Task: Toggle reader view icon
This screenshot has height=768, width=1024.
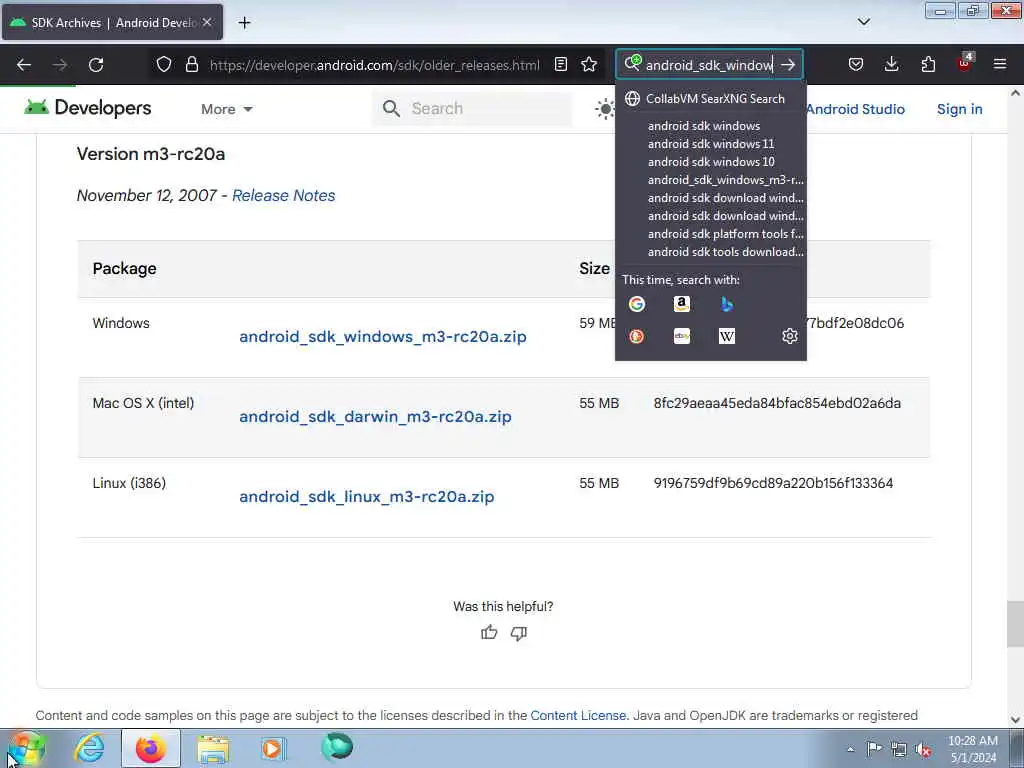Action: tap(560, 65)
